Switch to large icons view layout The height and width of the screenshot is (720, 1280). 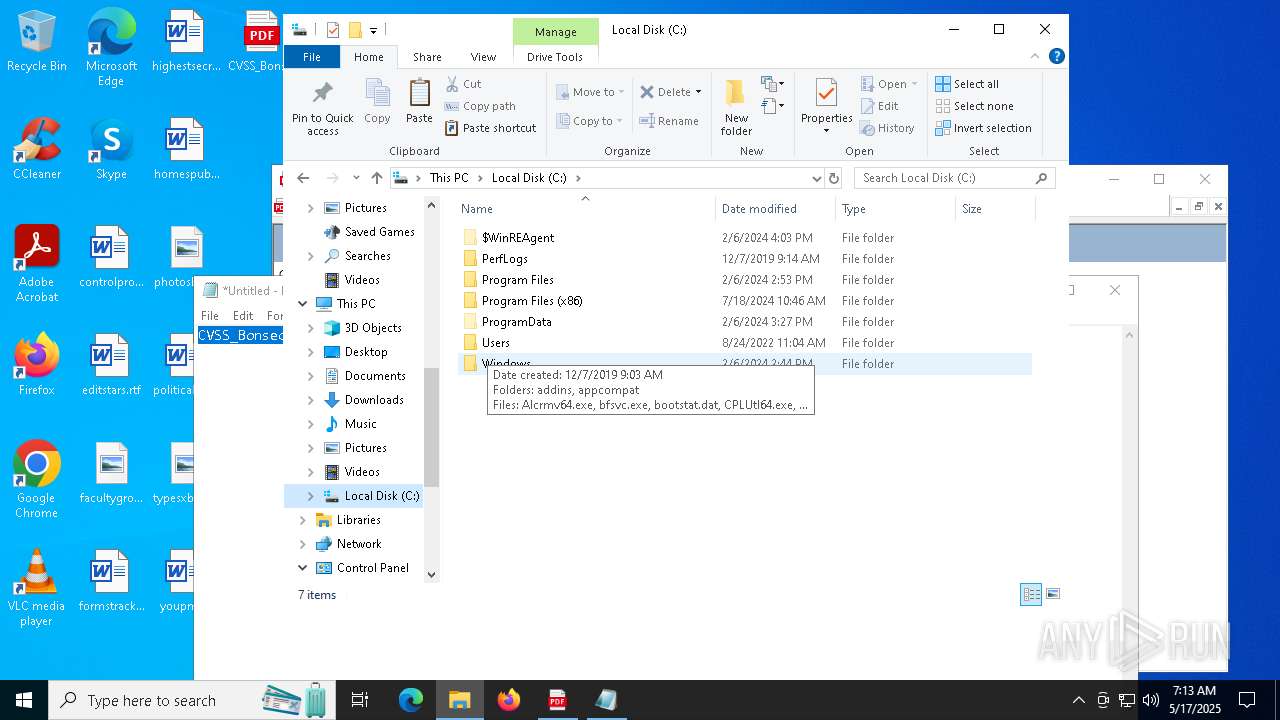click(1052, 594)
